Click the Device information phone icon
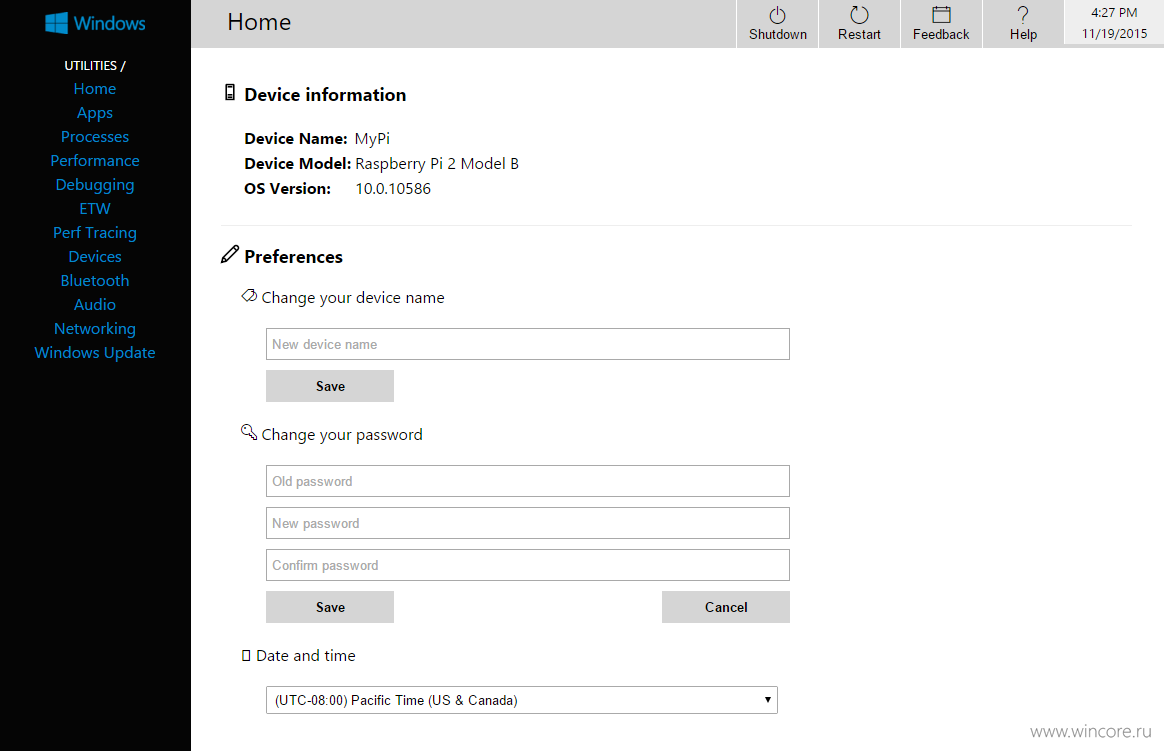 (x=230, y=93)
